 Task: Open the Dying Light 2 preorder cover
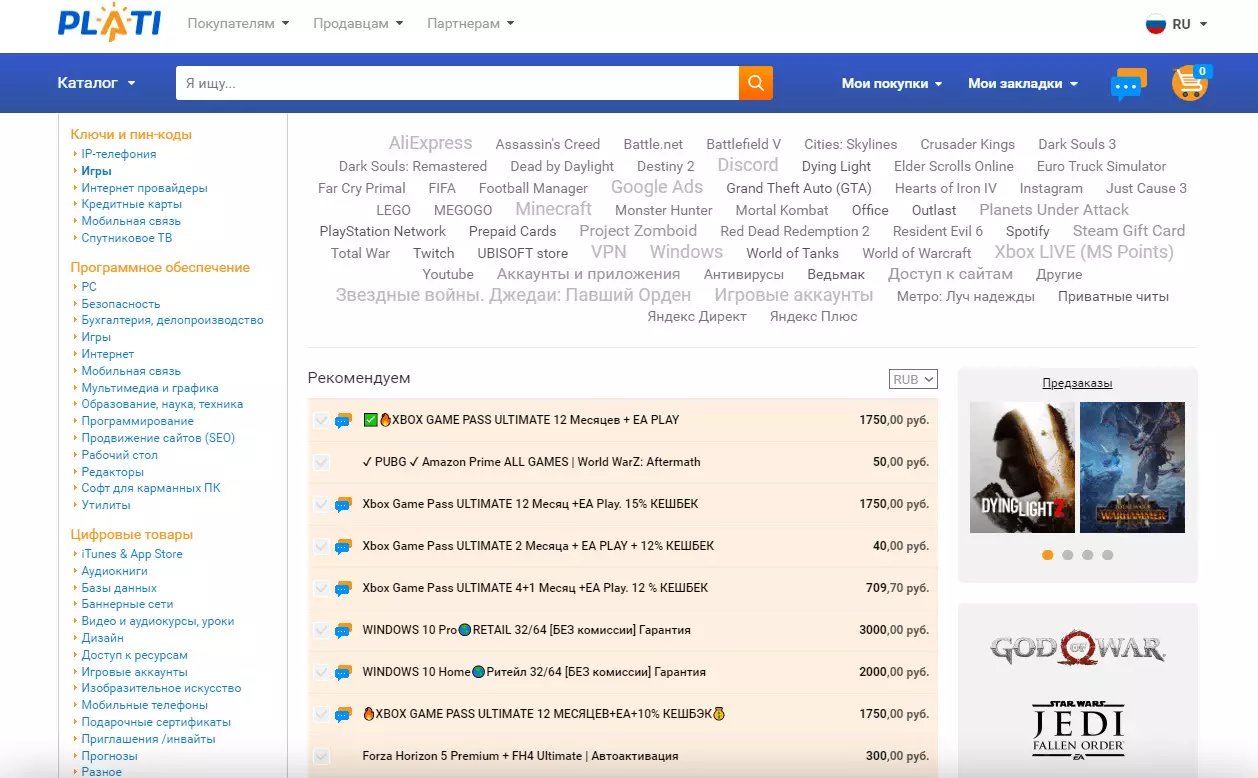1022,467
